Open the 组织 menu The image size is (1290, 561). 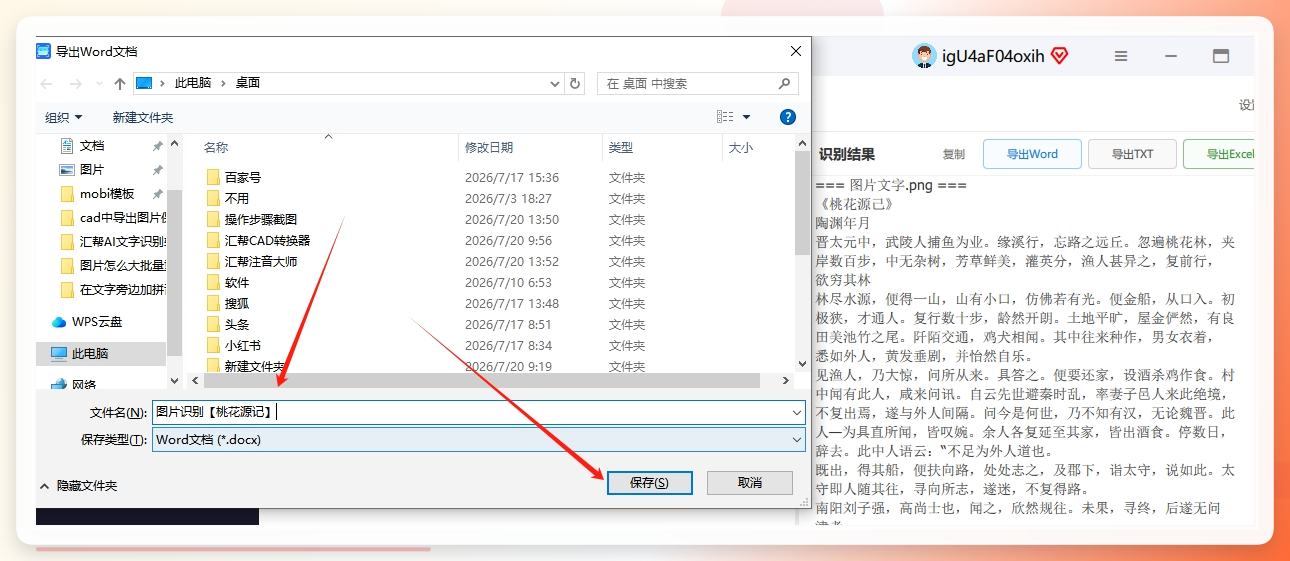click(64, 117)
